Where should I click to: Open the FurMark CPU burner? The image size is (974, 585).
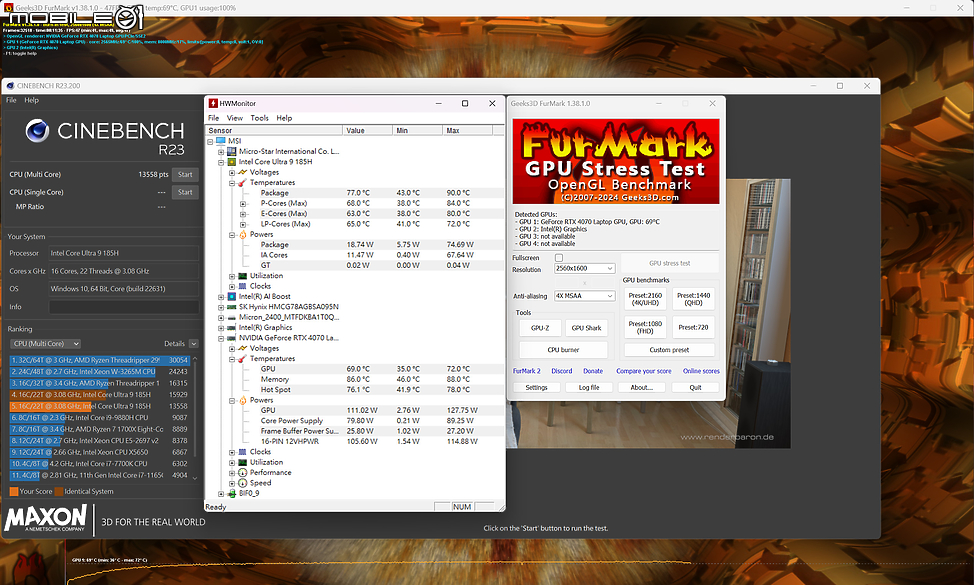coord(563,350)
